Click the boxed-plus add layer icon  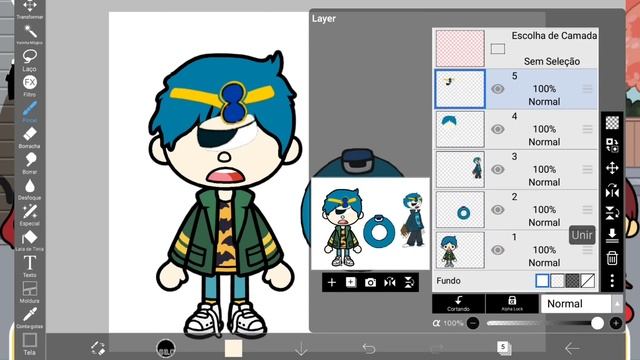351,282
